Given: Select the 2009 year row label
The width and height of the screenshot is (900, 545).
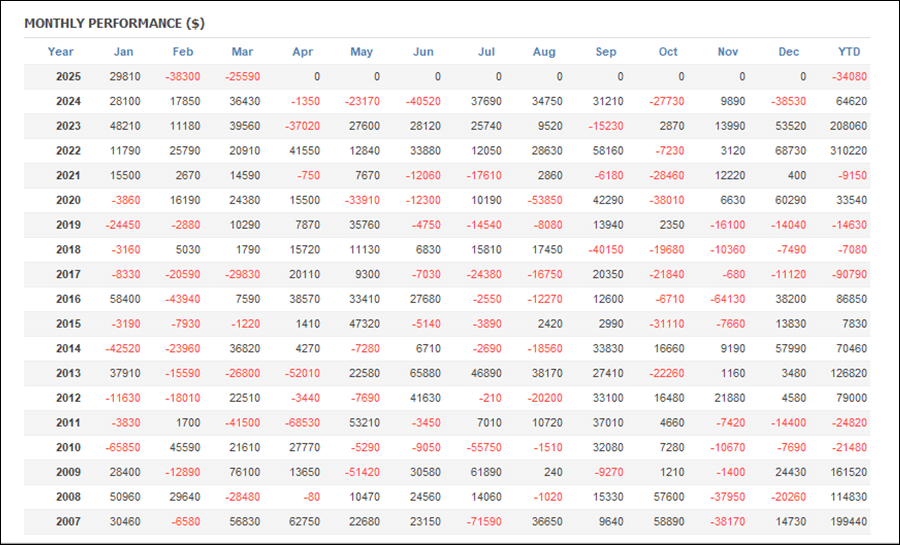Looking at the screenshot, I should [68, 472].
